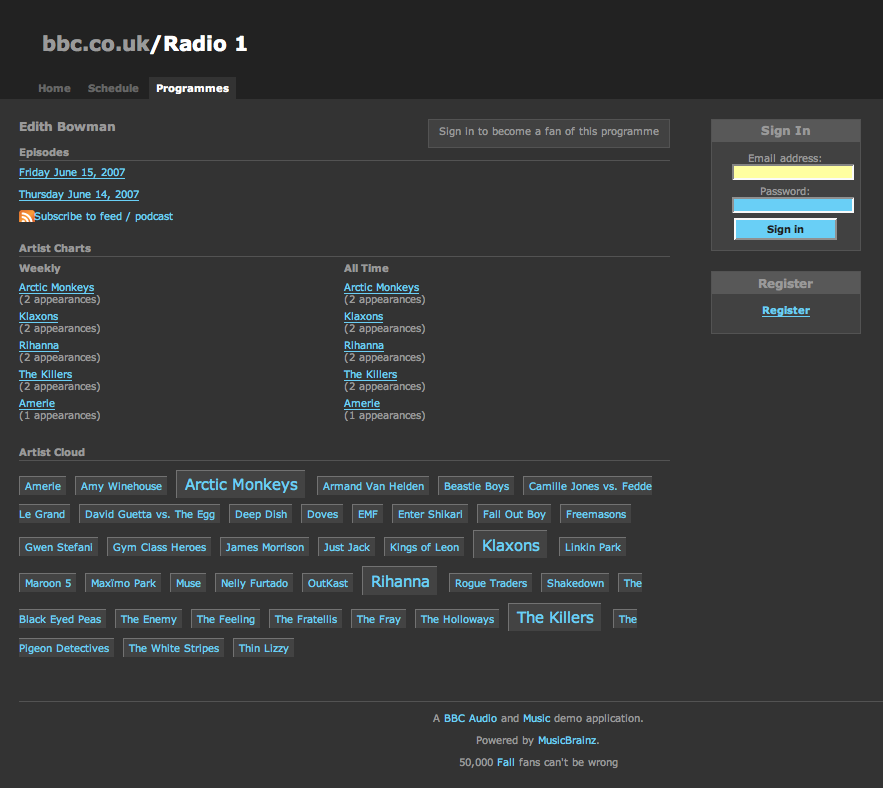The width and height of the screenshot is (883, 788).
Task: Click the Thin Lizzy cloud tag
Action: [x=263, y=648]
